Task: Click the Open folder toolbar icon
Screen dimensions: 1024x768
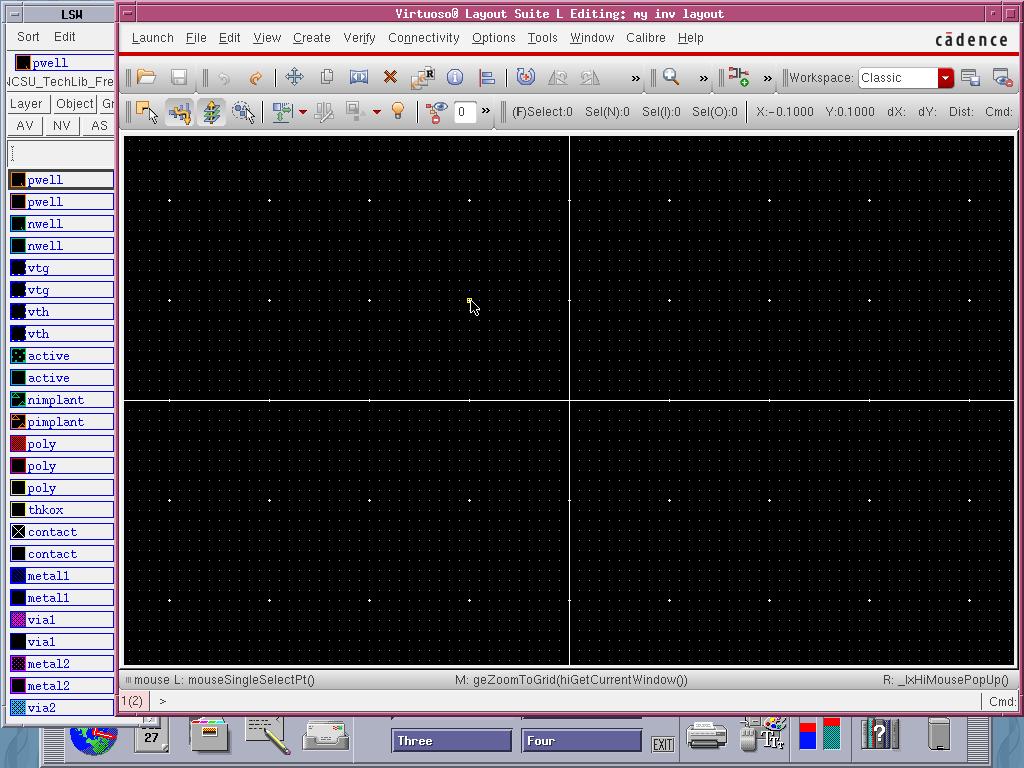Action: click(x=146, y=77)
